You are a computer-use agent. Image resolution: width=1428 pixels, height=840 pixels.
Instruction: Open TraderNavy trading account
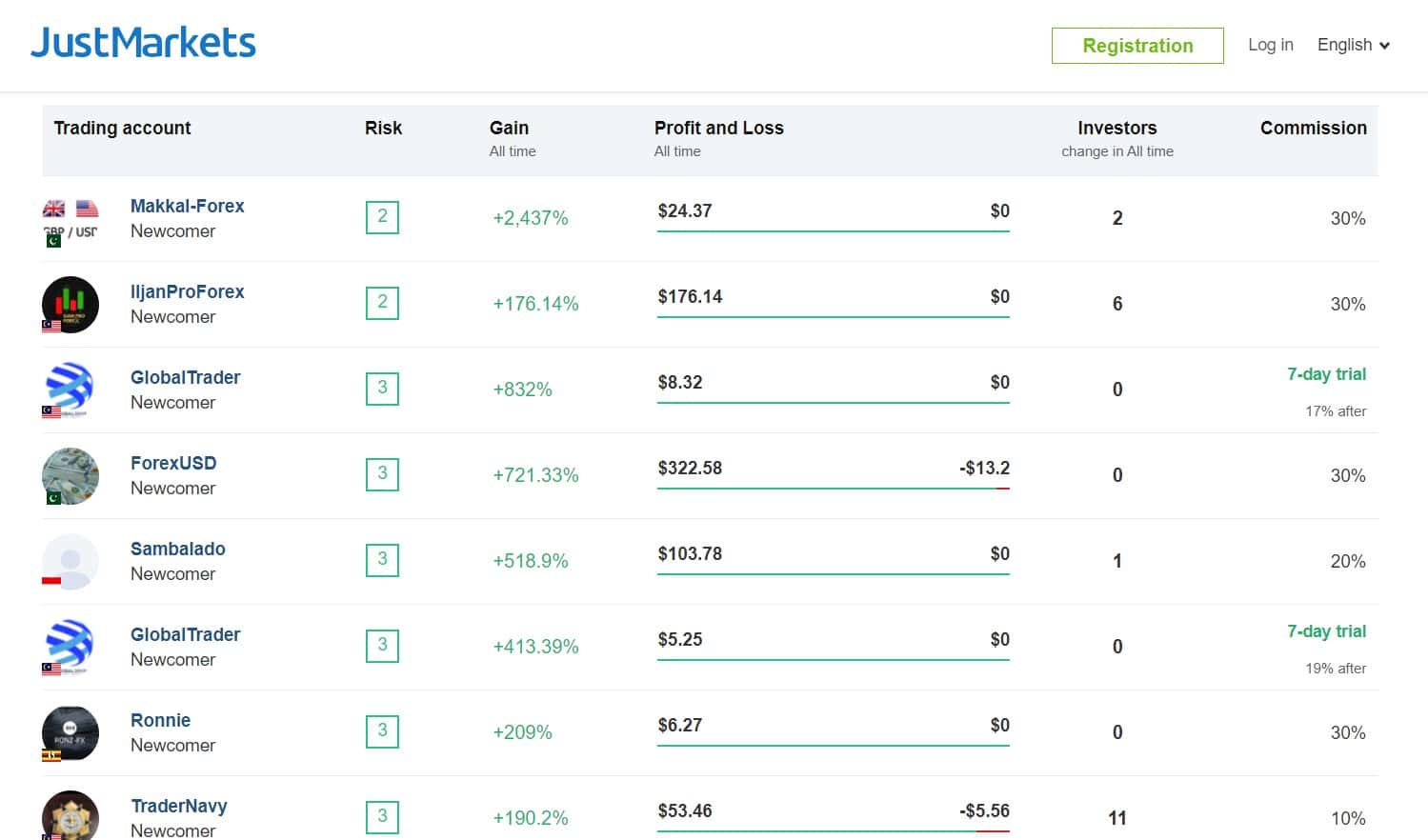tap(179, 806)
